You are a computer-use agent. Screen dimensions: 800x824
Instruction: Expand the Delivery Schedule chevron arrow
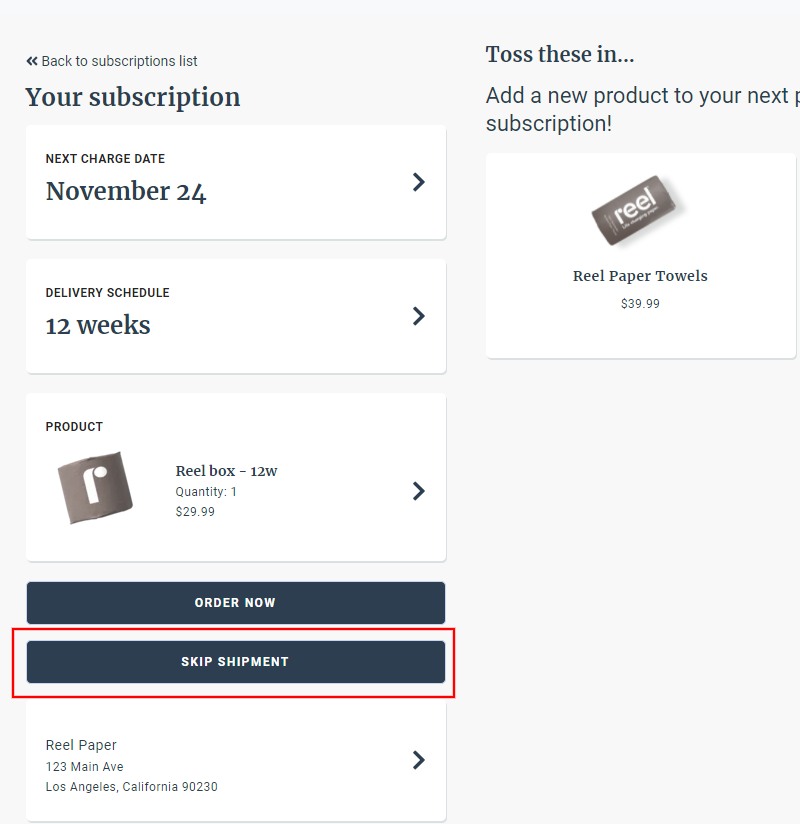tap(418, 316)
